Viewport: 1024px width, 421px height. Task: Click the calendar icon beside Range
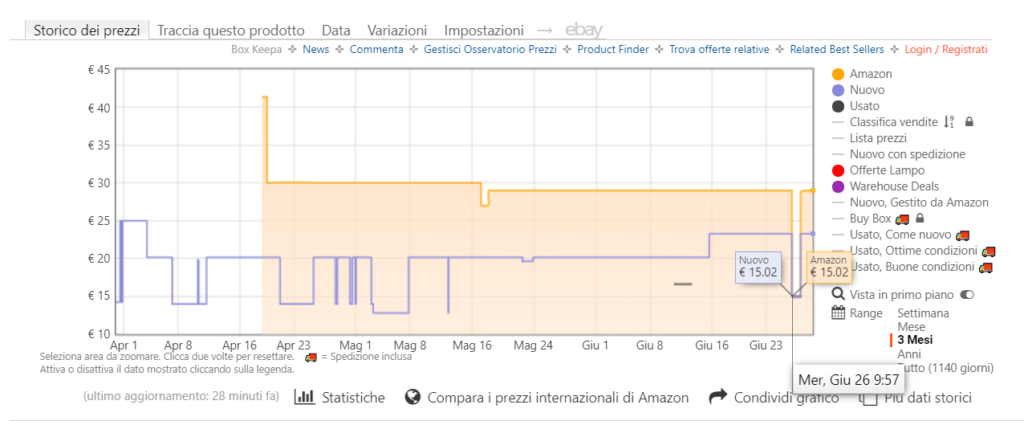838,313
